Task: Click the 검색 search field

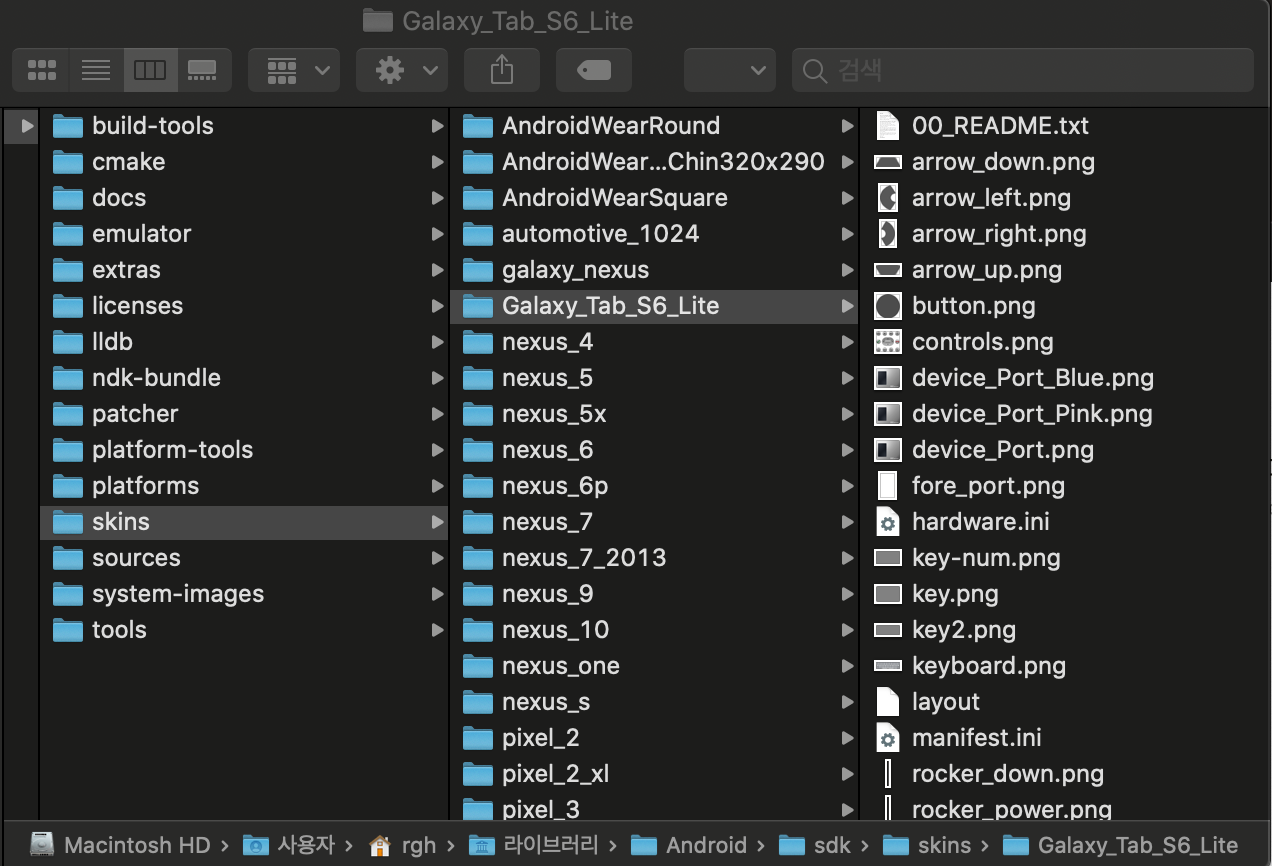Action: coord(1023,70)
